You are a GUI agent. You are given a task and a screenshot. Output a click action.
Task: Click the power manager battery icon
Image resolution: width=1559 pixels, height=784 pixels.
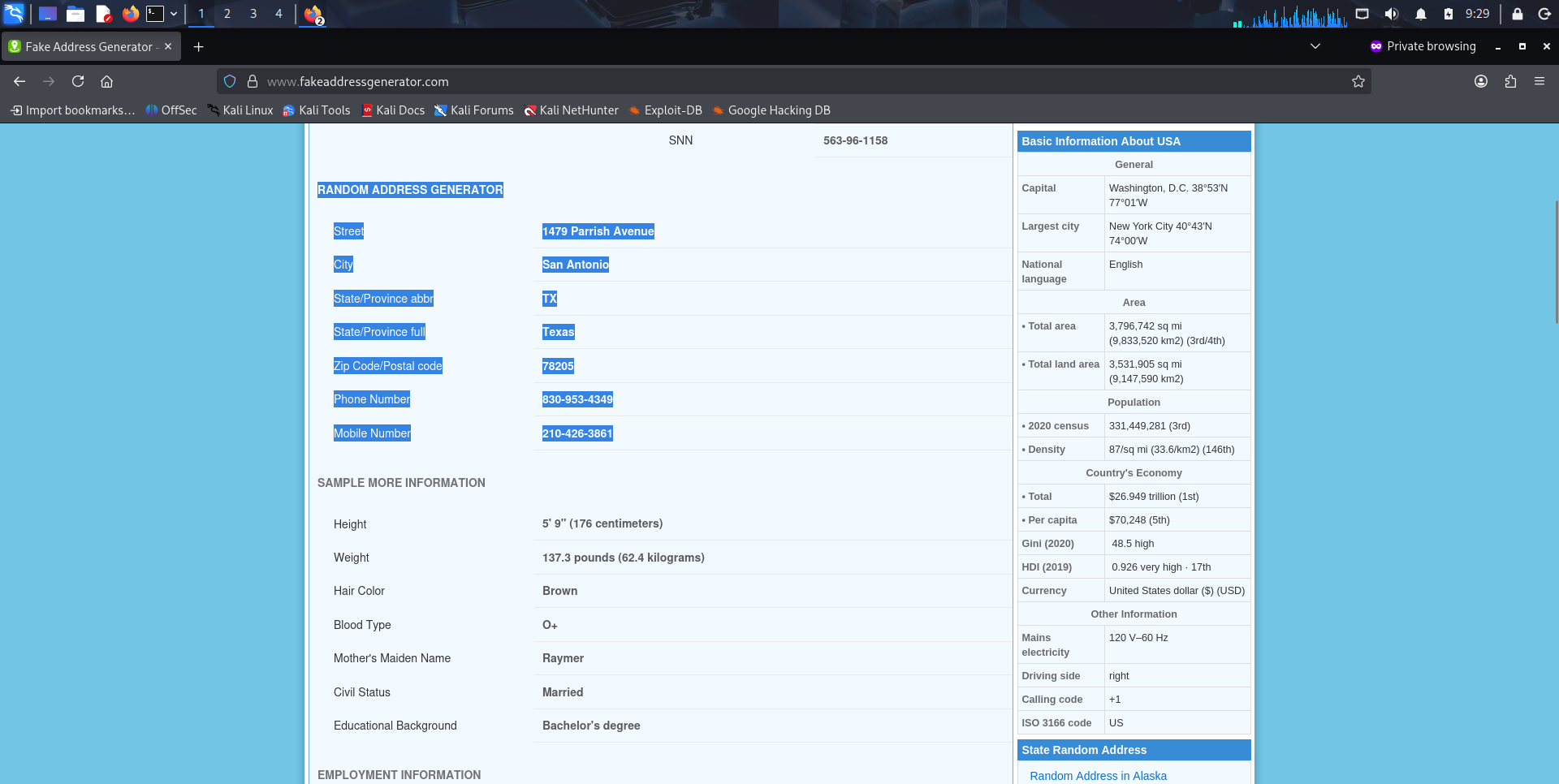click(x=1449, y=14)
